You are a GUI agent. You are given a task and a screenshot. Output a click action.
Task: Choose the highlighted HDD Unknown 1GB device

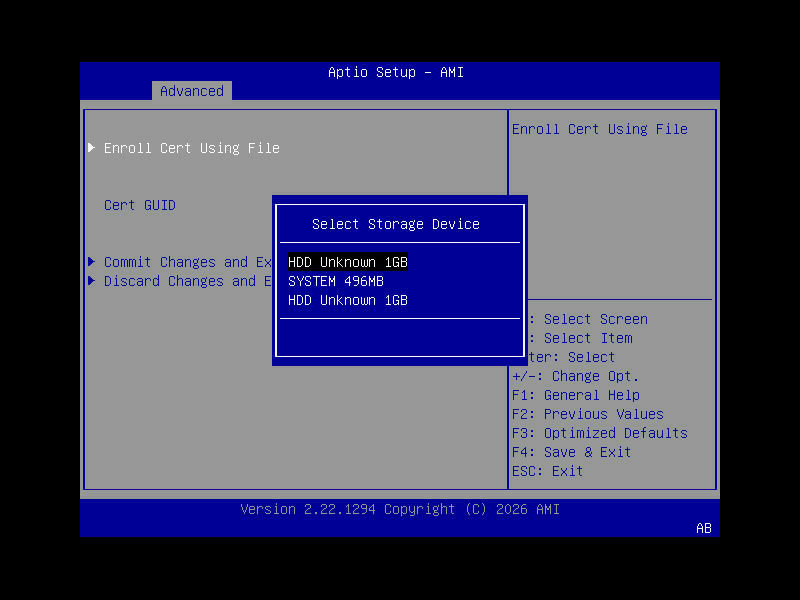tap(348, 262)
